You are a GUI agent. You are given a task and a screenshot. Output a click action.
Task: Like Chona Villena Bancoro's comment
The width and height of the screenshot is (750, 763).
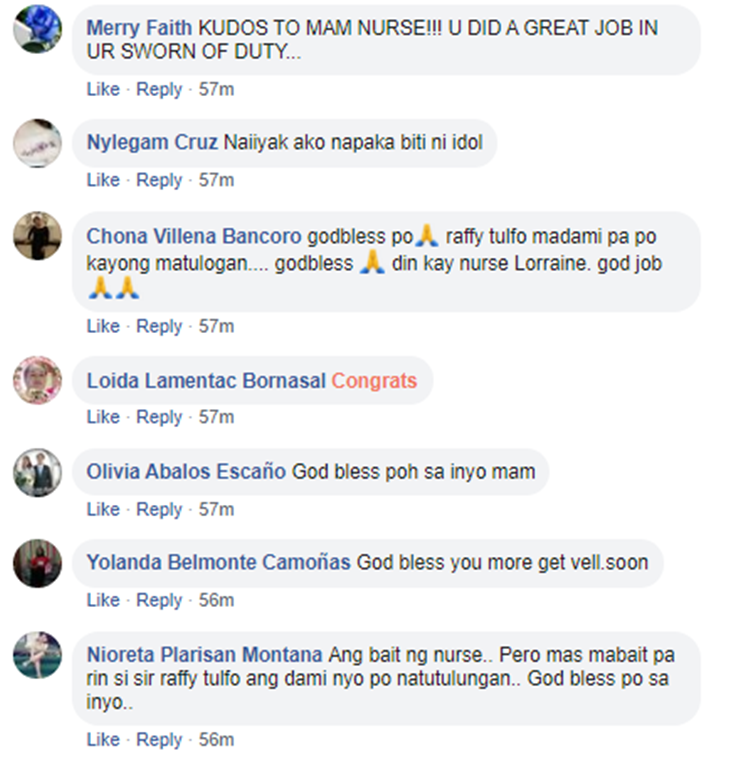[103, 326]
